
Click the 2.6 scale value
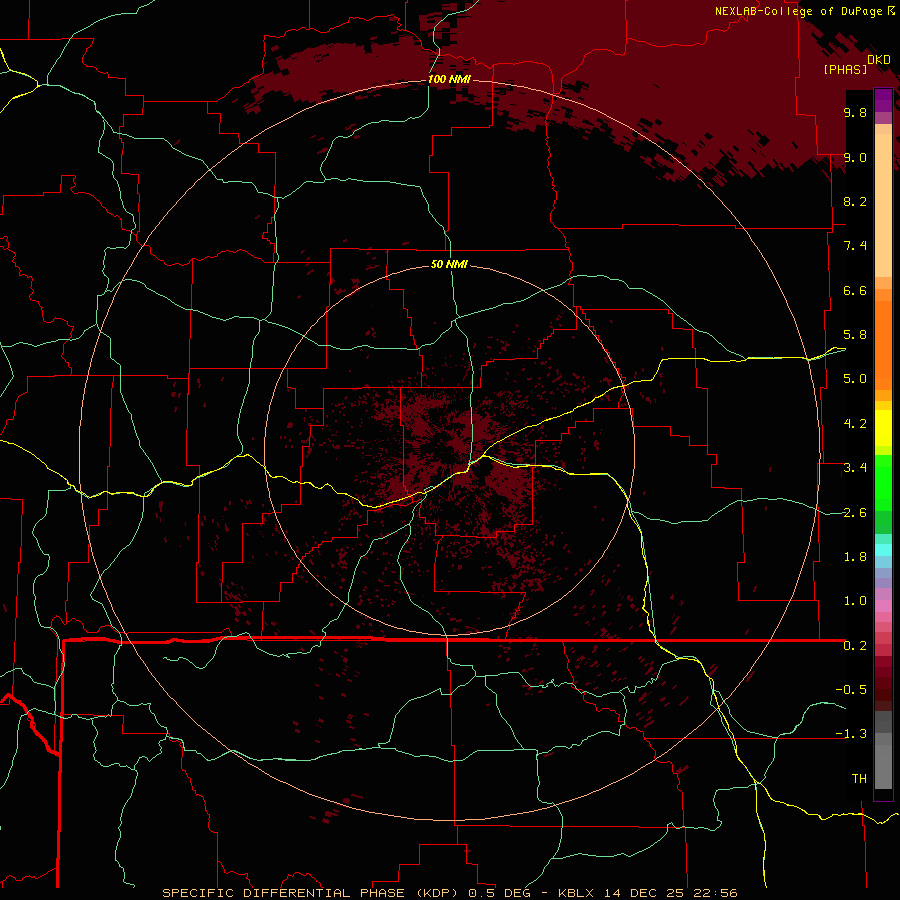pos(855,513)
